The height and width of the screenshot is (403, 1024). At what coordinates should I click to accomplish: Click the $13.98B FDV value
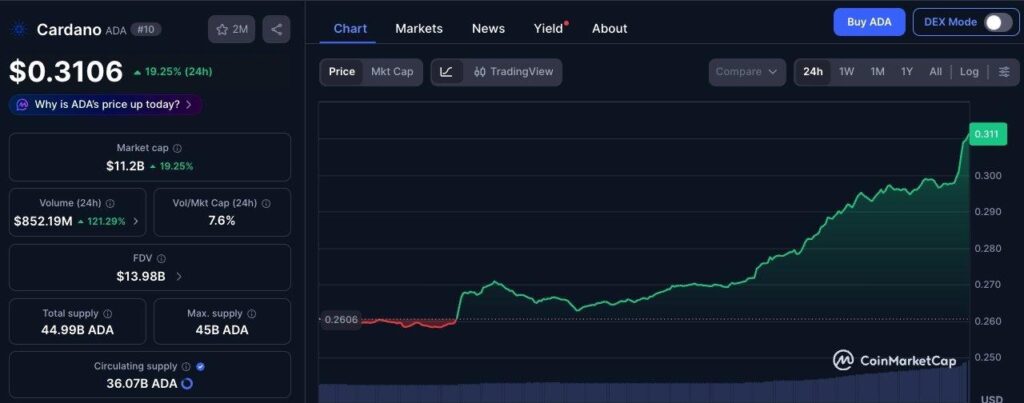[141, 276]
